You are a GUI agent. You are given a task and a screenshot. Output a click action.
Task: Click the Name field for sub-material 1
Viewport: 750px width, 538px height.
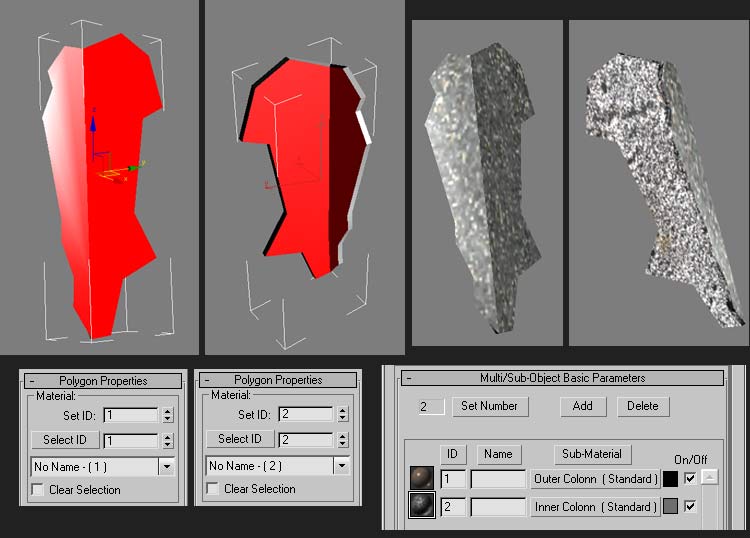(498, 480)
